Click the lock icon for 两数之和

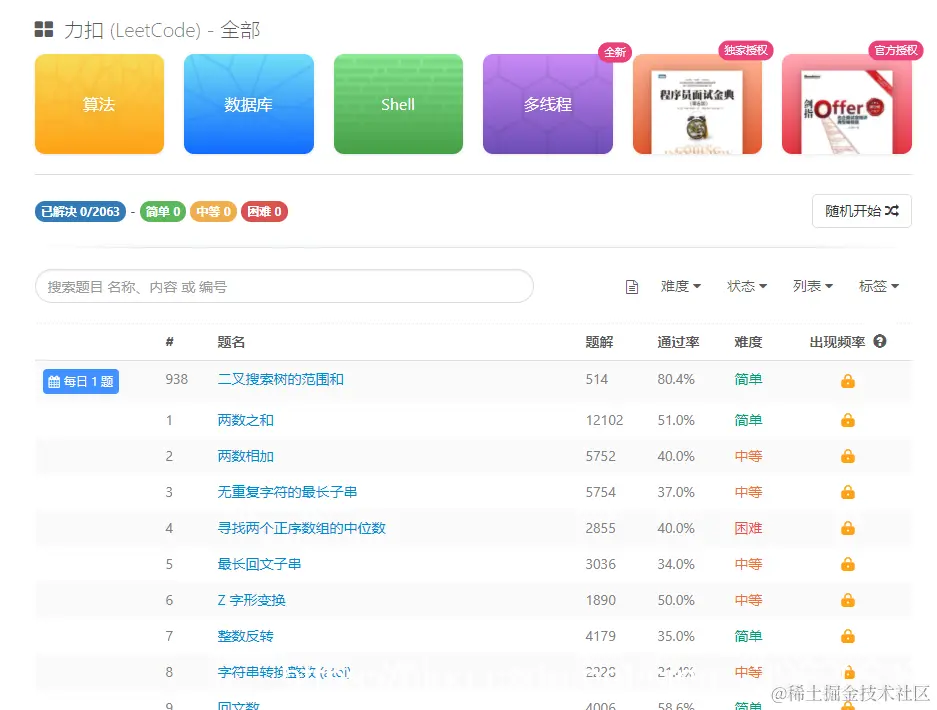click(847, 420)
